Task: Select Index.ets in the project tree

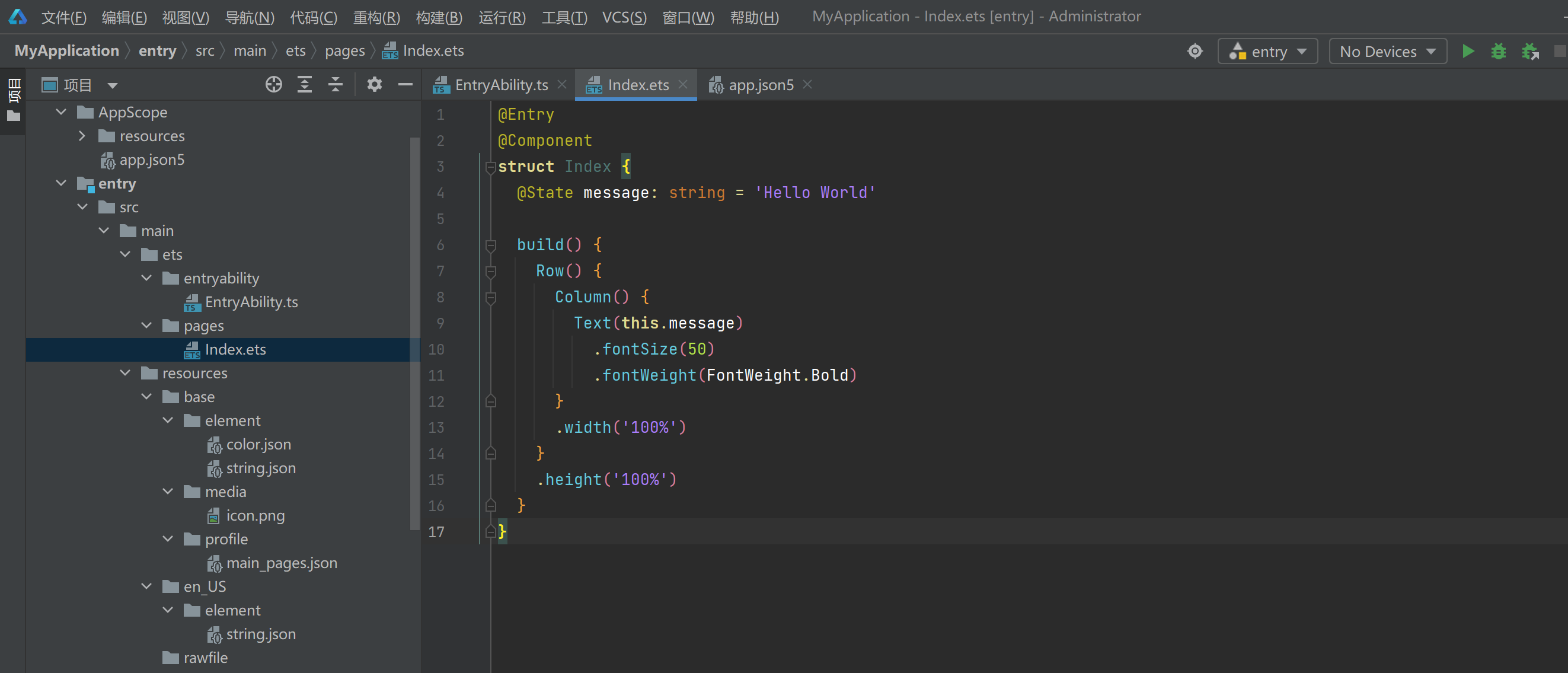Action: (235, 350)
